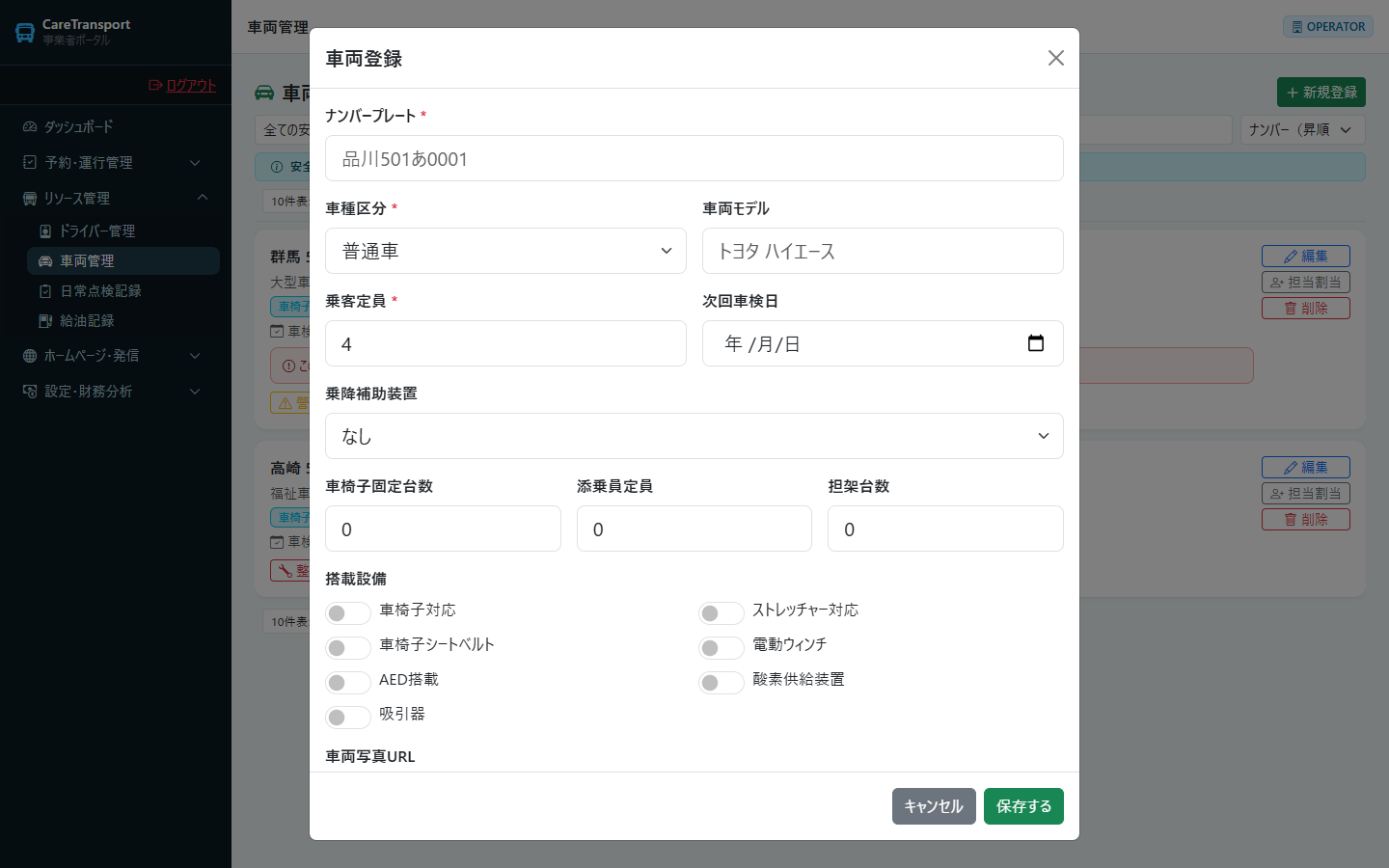Click the 乗客定員 field showing 4
This screenshot has width=1389, height=868.
[505, 343]
